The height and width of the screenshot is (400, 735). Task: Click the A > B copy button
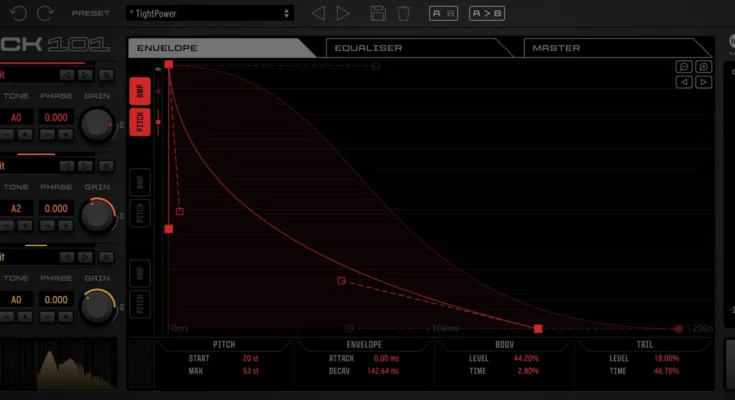pyautogui.click(x=488, y=13)
